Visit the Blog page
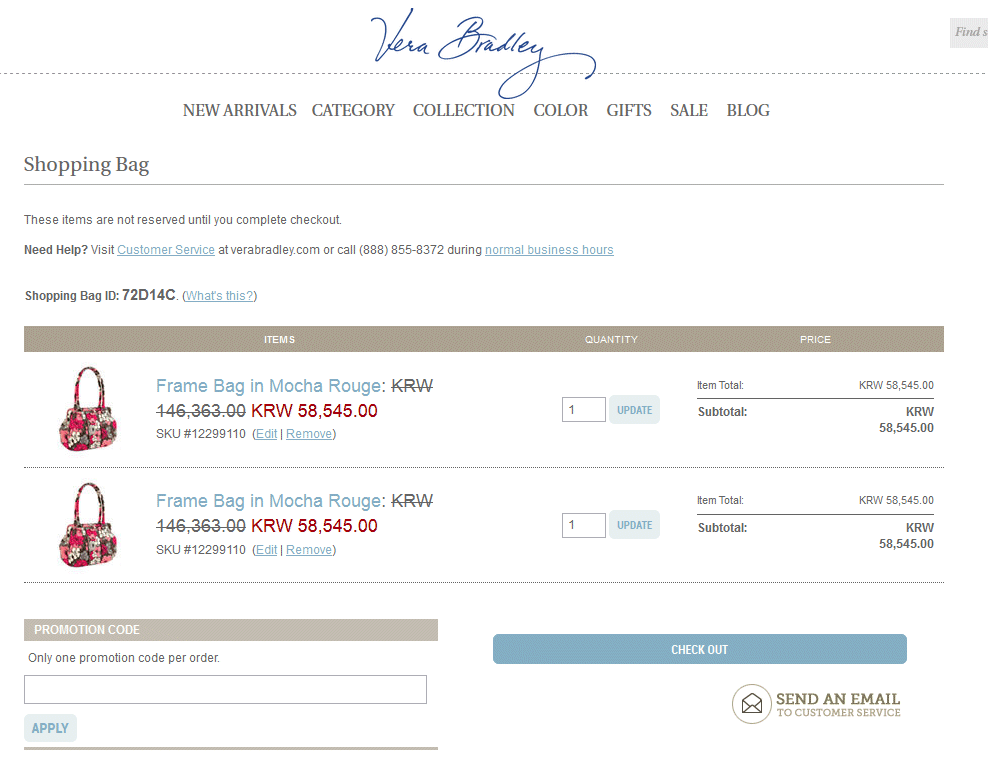988x777 pixels. (x=748, y=111)
